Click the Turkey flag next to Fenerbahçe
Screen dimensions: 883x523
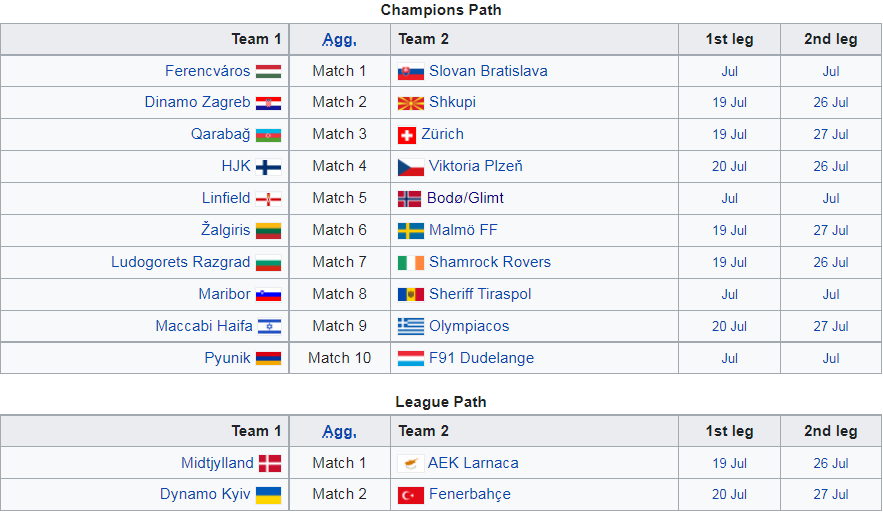pos(410,495)
